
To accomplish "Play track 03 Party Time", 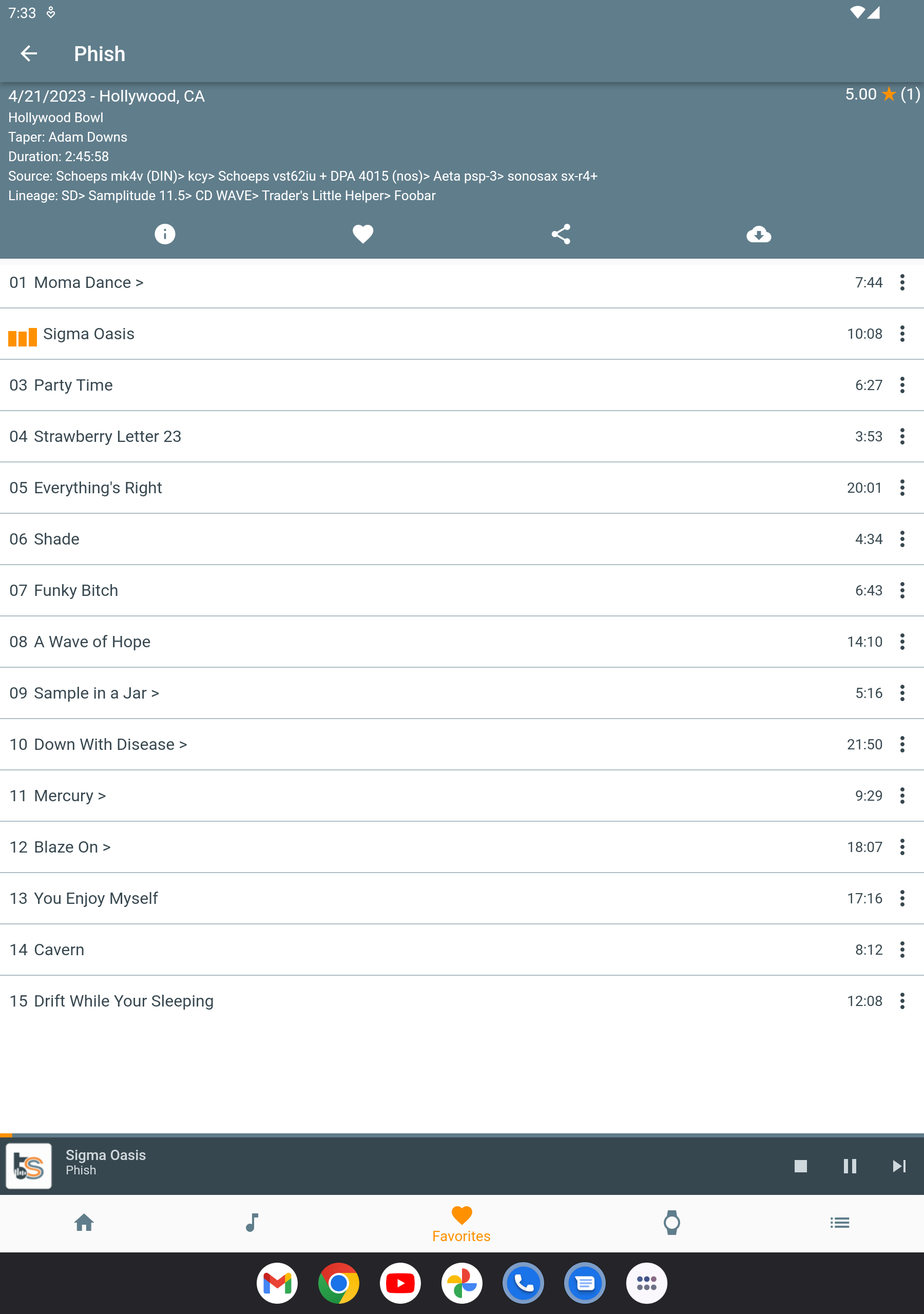I will point(462,385).
